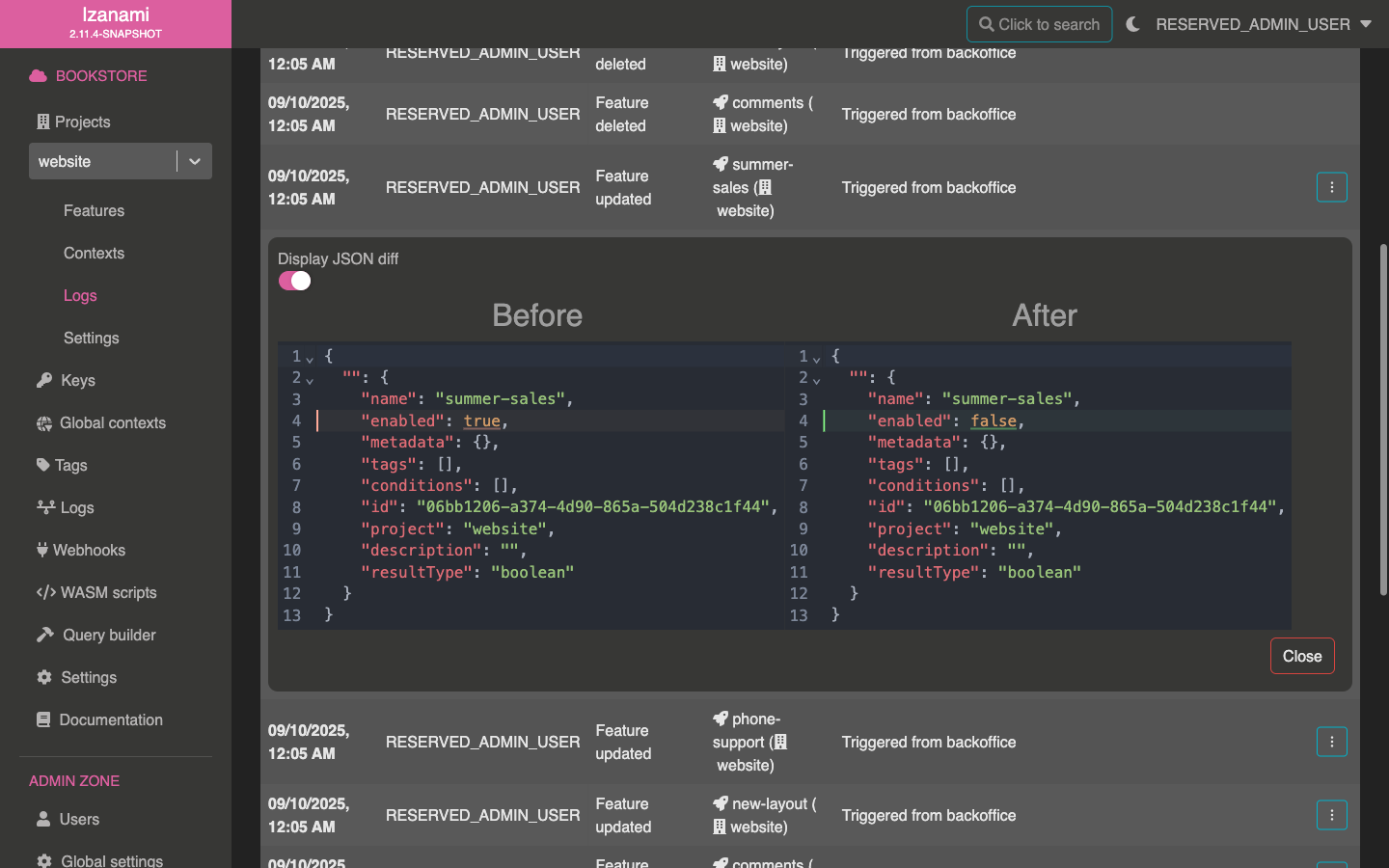The width and height of the screenshot is (1389, 868).
Task: Click the Documentation book icon
Action: point(43,719)
